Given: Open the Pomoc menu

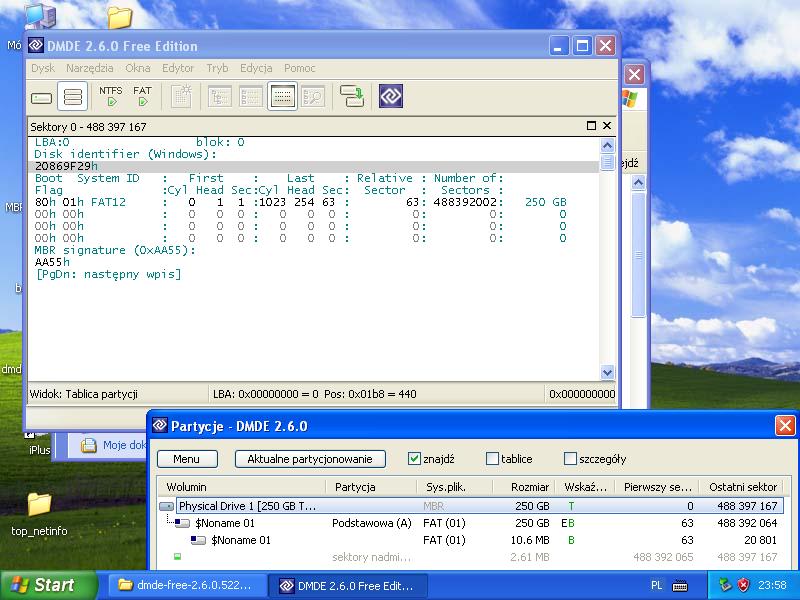Looking at the screenshot, I should [x=299, y=68].
